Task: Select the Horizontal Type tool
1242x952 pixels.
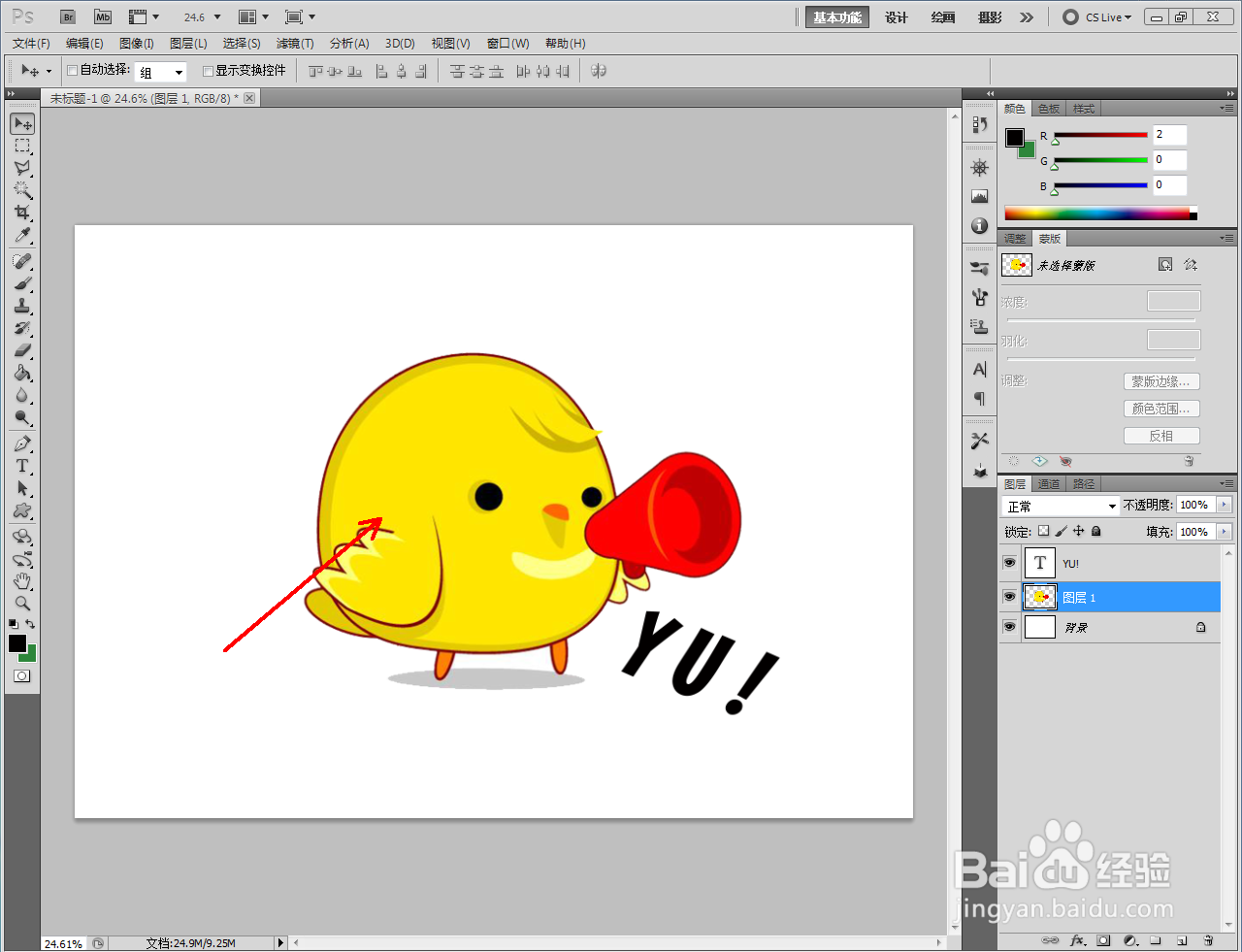Action: tap(22, 466)
